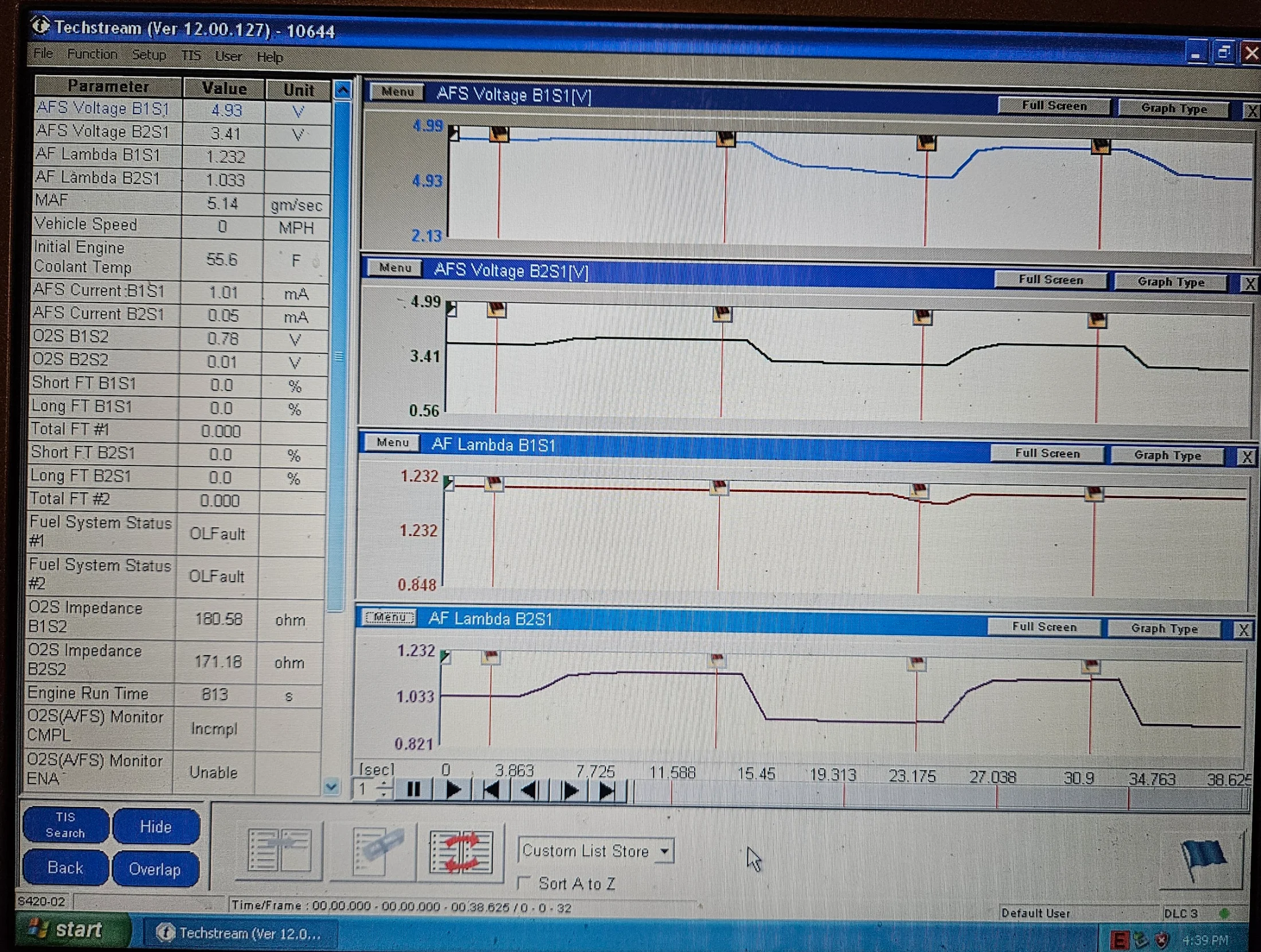The height and width of the screenshot is (952, 1261).
Task: Open Menu for AFS Voltage B2S1 graph
Action: point(395,268)
